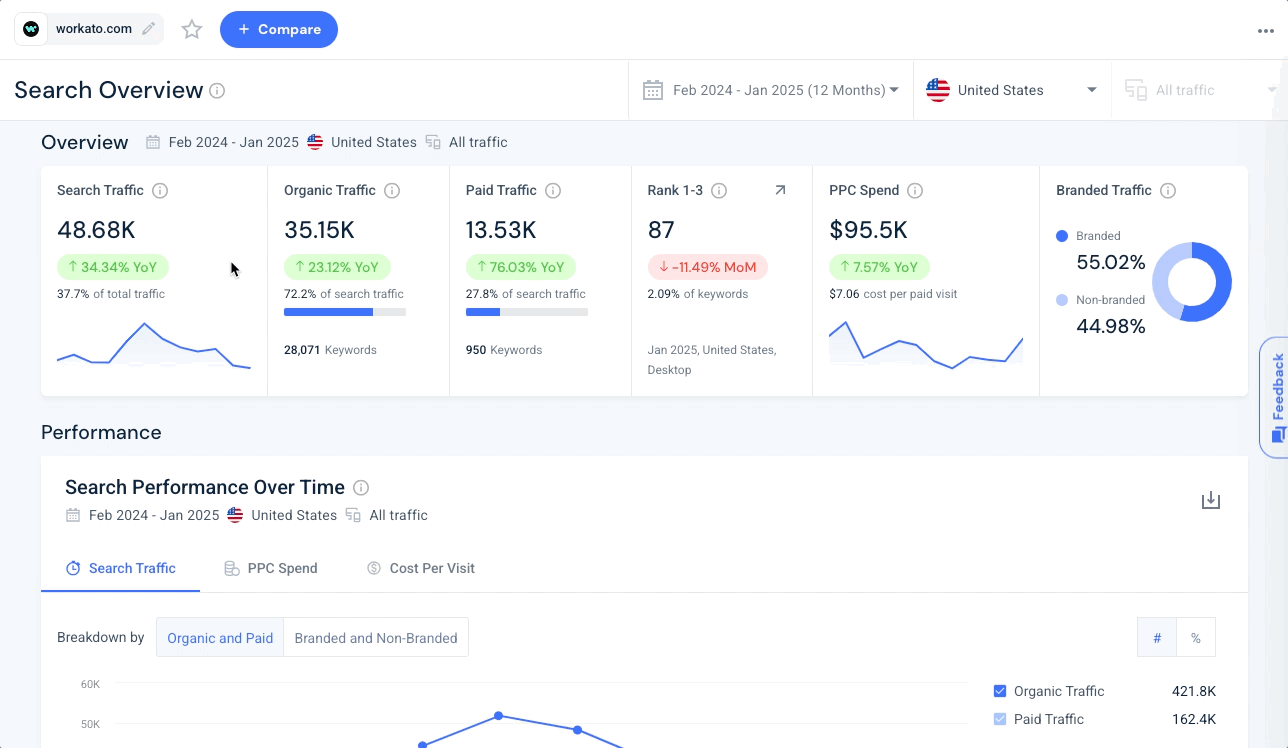Viewport: 1288px width, 748px height.
Task: Switch to the Search Traffic tab
Action: 120,568
